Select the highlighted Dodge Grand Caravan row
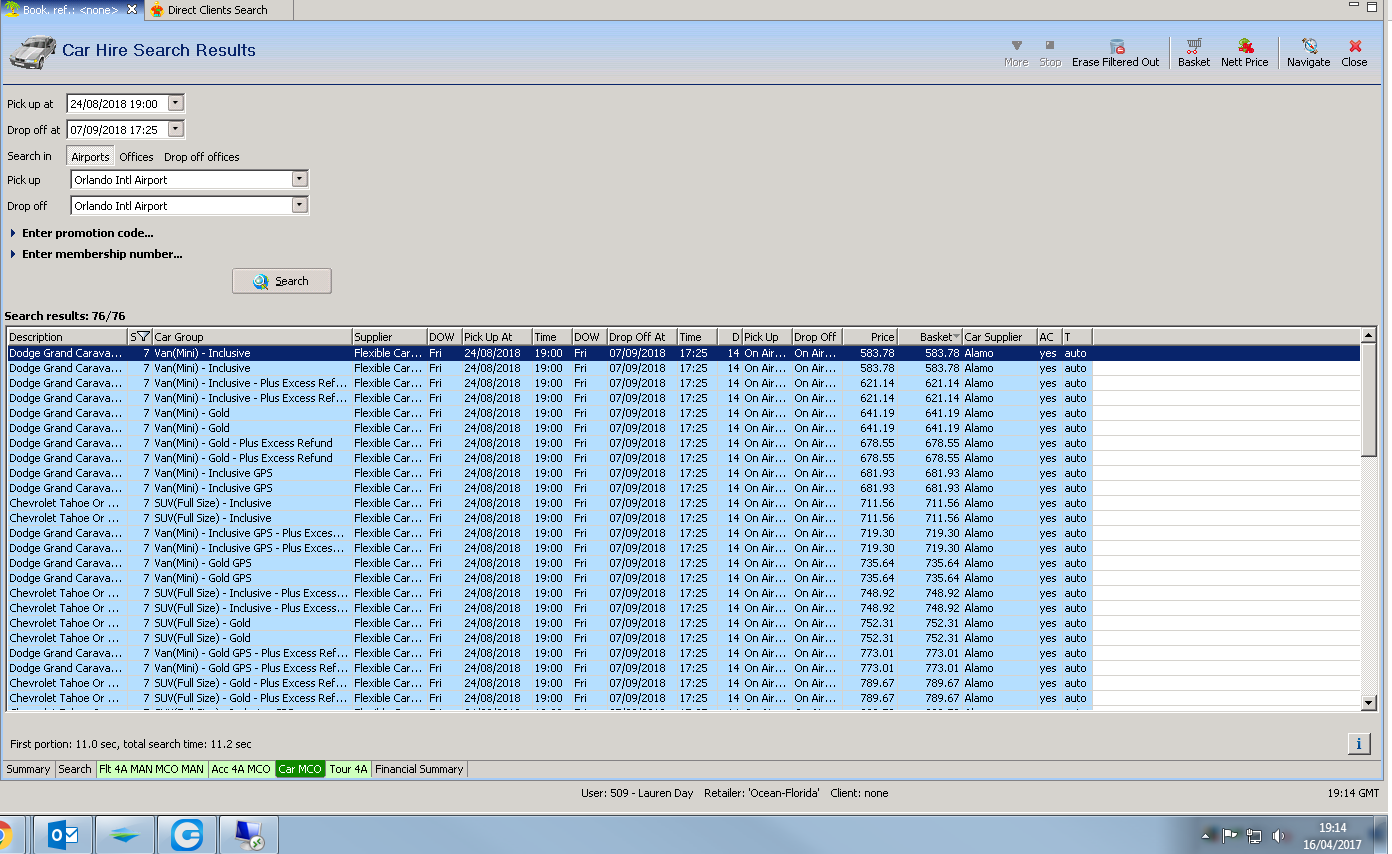Image resolution: width=1392 pixels, height=854 pixels. point(683,353)
